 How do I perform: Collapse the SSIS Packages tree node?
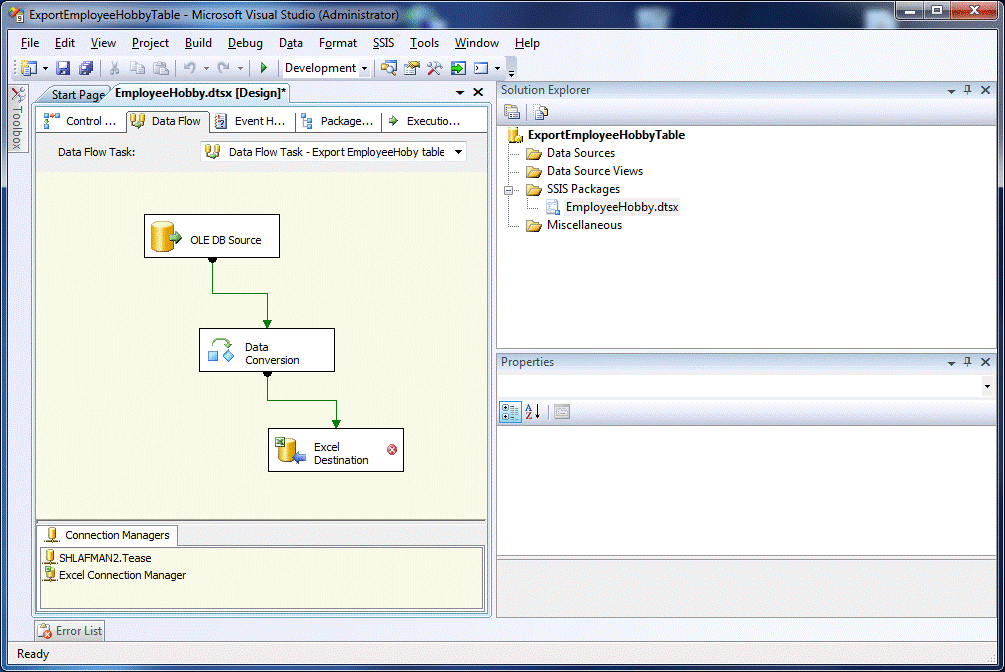[x=509, y=189]
